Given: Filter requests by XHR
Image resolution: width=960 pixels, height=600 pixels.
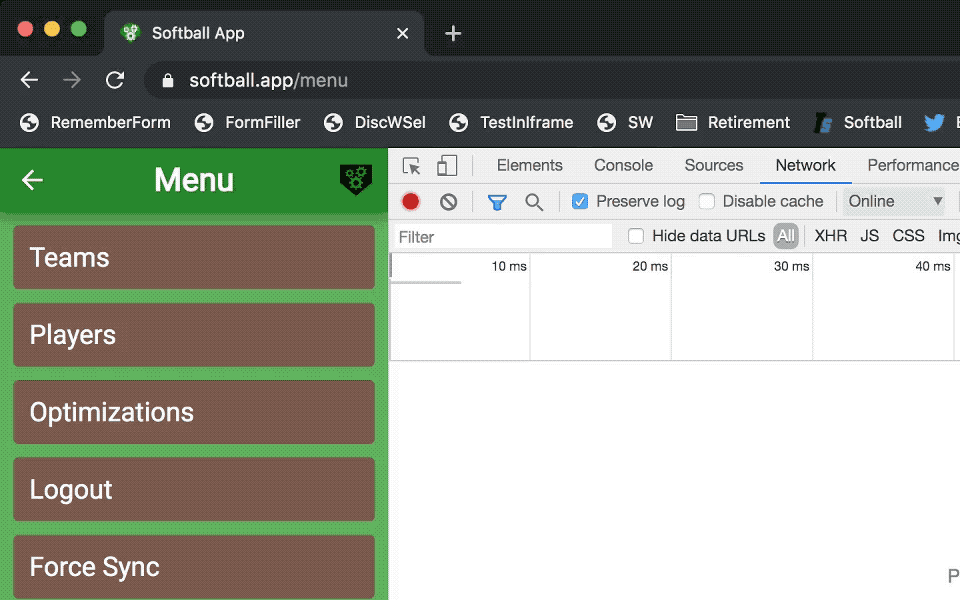Looking at the screenshot, I should (x=831, y=236).
